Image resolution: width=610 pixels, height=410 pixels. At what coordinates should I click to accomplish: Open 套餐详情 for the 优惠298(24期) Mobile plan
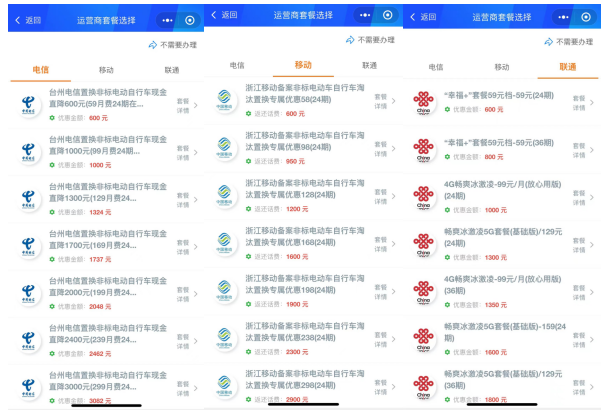pos(380,387)
